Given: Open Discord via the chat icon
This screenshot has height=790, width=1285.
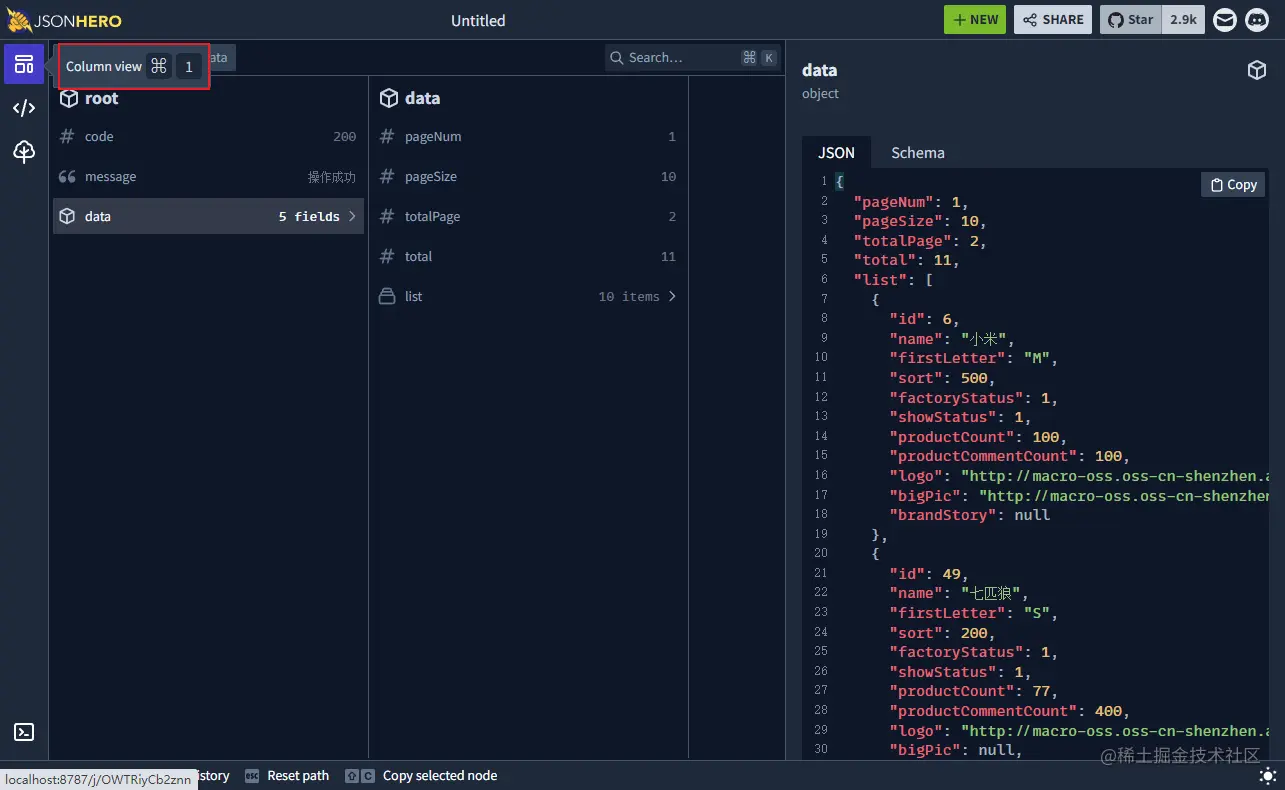Looking at the screenshot, I should pyautogui.click(x=1257, y=19).
